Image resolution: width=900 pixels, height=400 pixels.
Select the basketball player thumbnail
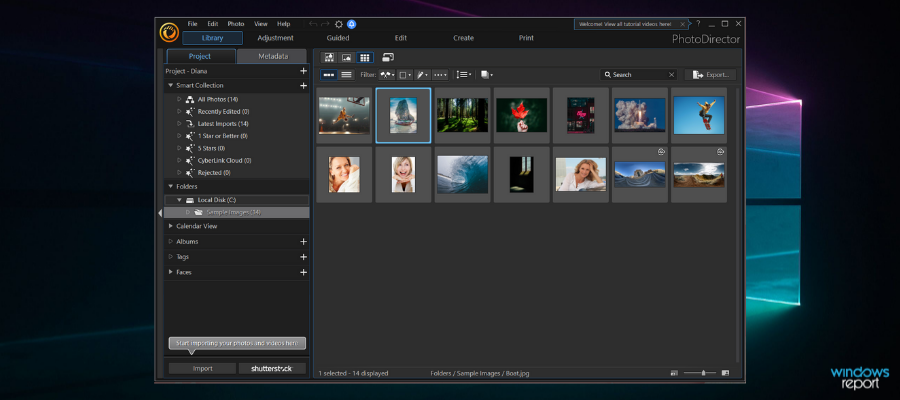344,115
